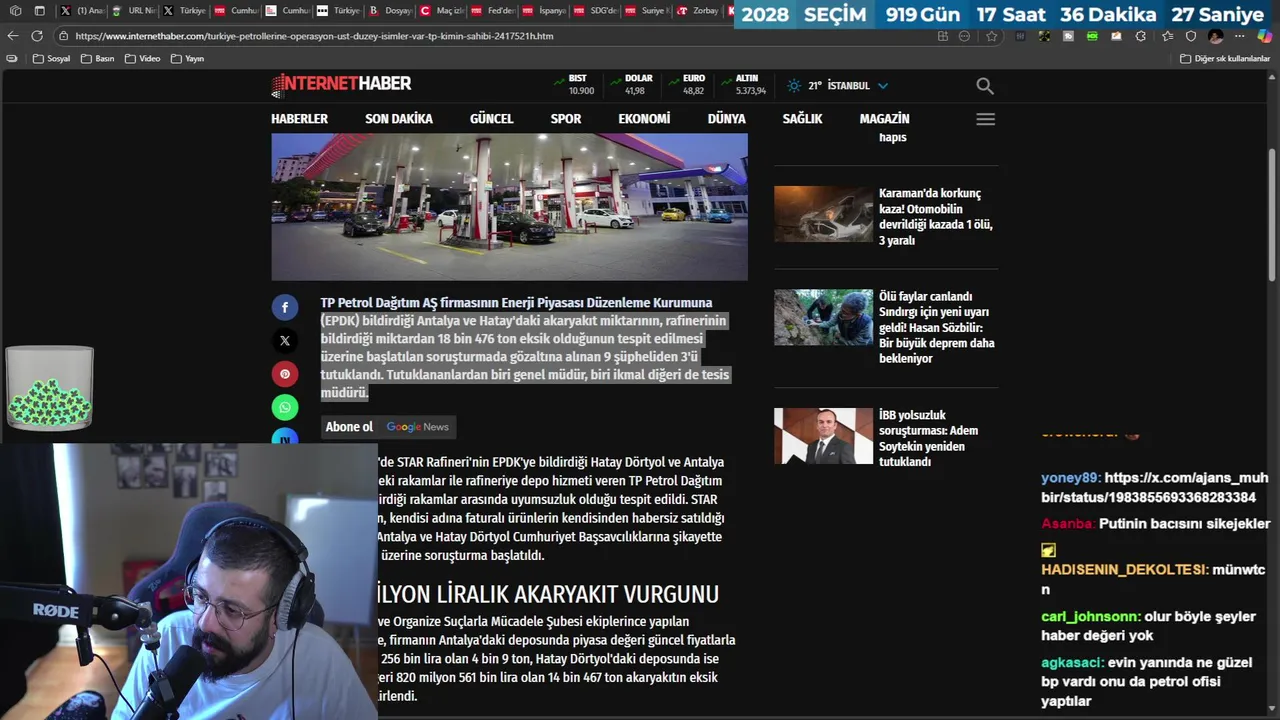Image resolution: width=1280 pixels, height=720 pixels.
Task: Share article via WhatsApp icon
Action: click(285, 407)
